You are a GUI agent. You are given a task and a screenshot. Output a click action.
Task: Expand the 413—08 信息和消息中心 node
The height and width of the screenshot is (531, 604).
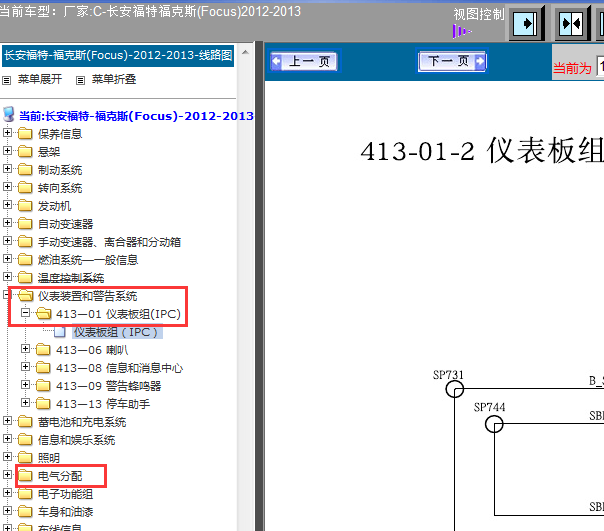25,366
